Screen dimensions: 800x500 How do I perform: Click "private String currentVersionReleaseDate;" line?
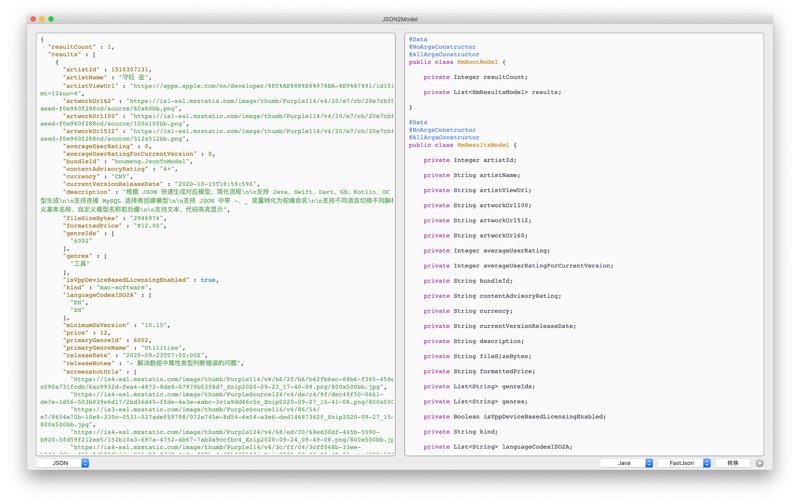(499, 327)
